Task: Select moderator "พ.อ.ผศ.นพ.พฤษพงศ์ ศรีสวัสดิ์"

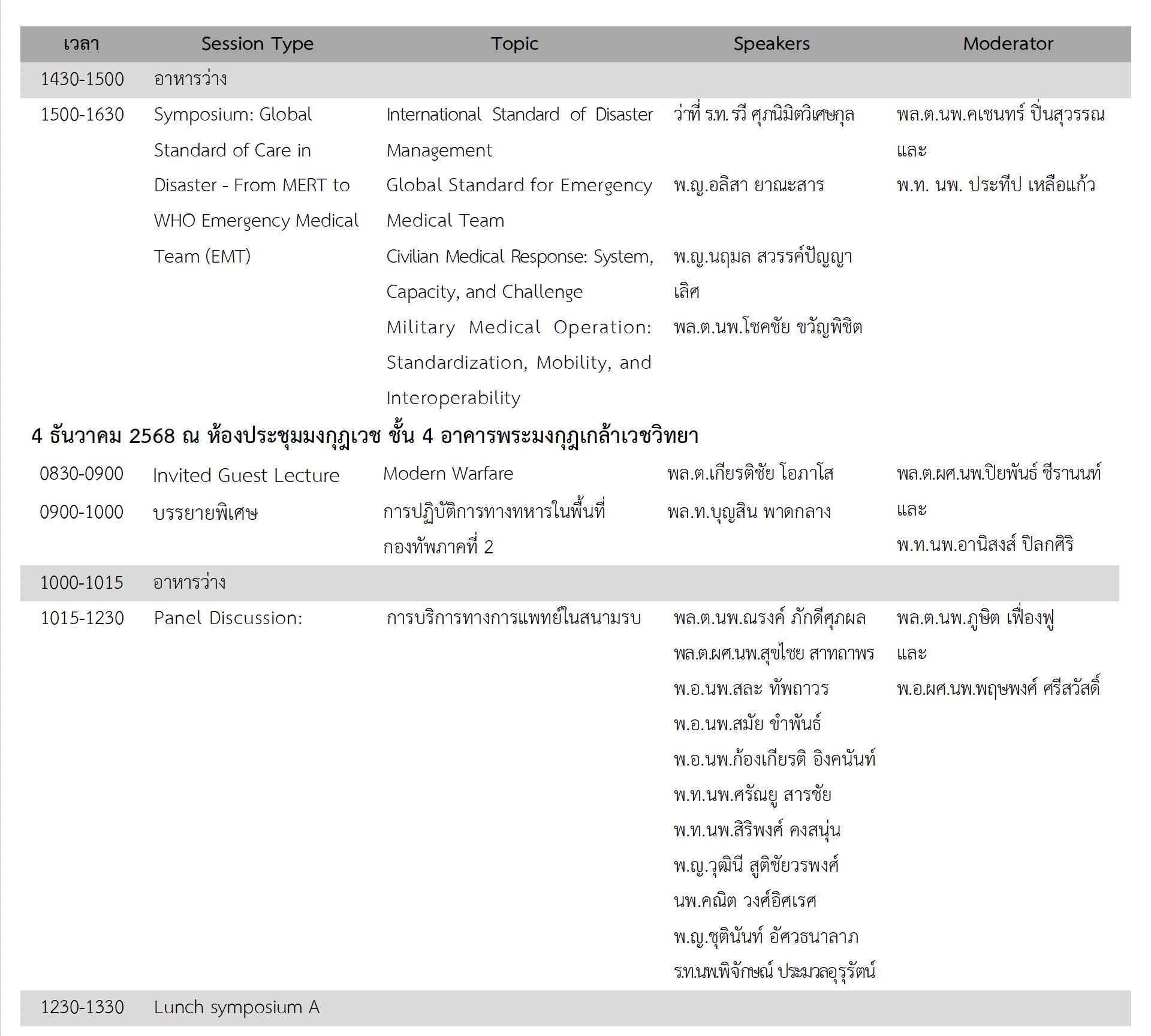Action: (999, 689)
